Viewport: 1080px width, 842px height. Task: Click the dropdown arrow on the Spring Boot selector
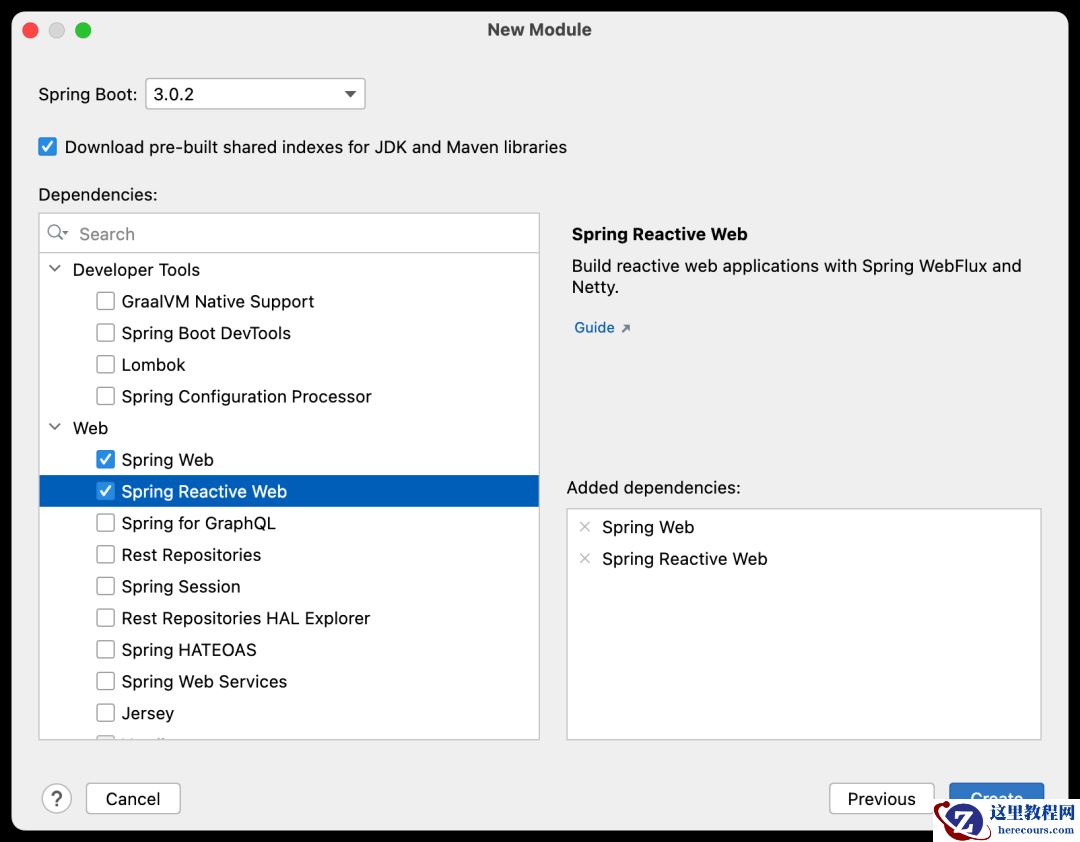(351, 93)
